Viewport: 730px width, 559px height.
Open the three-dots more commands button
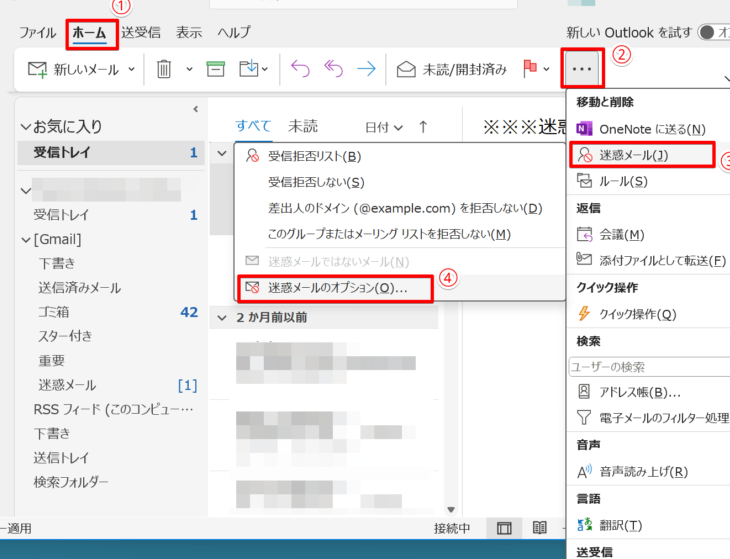pyautogui.click(x=582, y=69)
